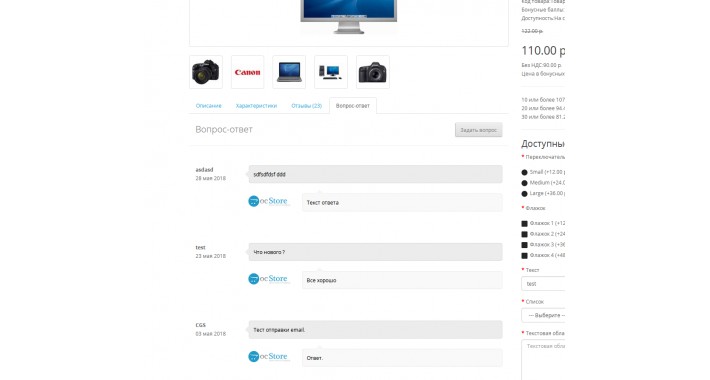Click the struck-through old price
Viewport: 710px width, 380px height.
point(532,31)
